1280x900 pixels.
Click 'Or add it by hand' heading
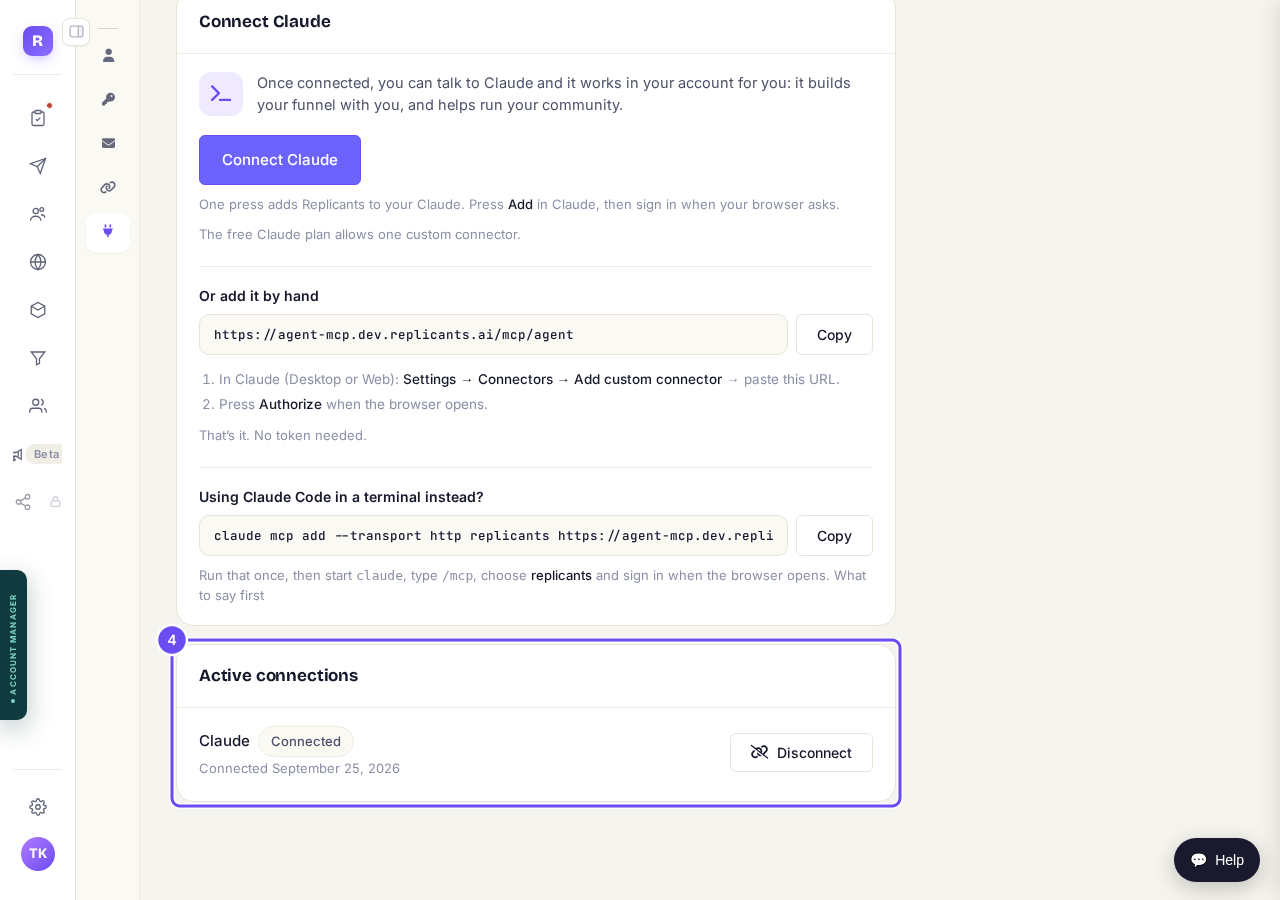[x=259, y=296]
